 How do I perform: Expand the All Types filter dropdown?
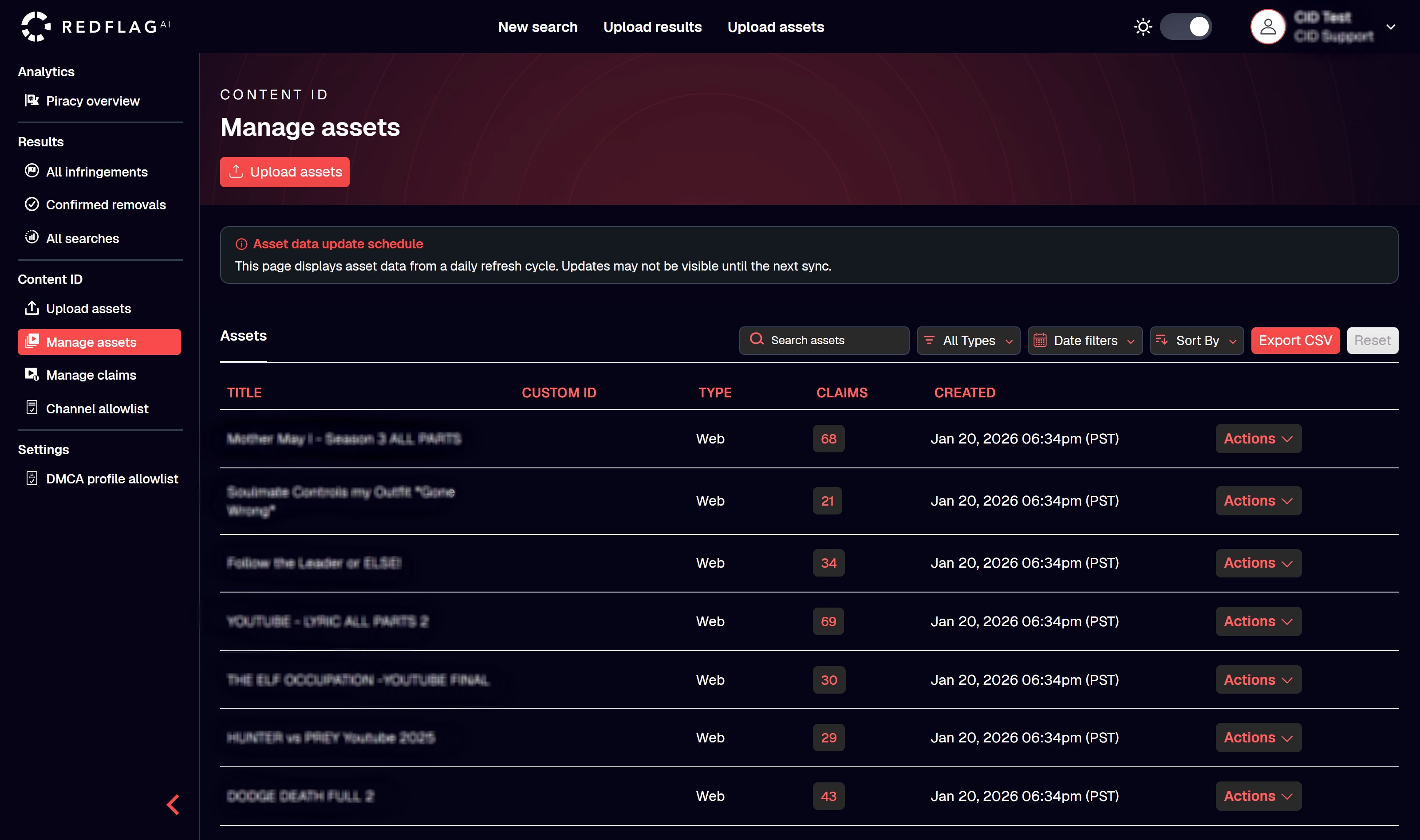tap(968, 340)
